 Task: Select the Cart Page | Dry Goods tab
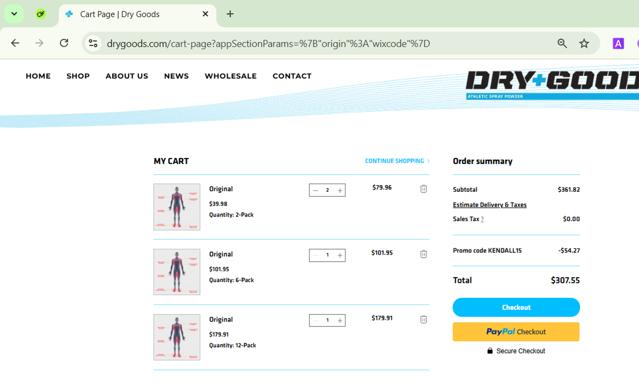[137, 15]
